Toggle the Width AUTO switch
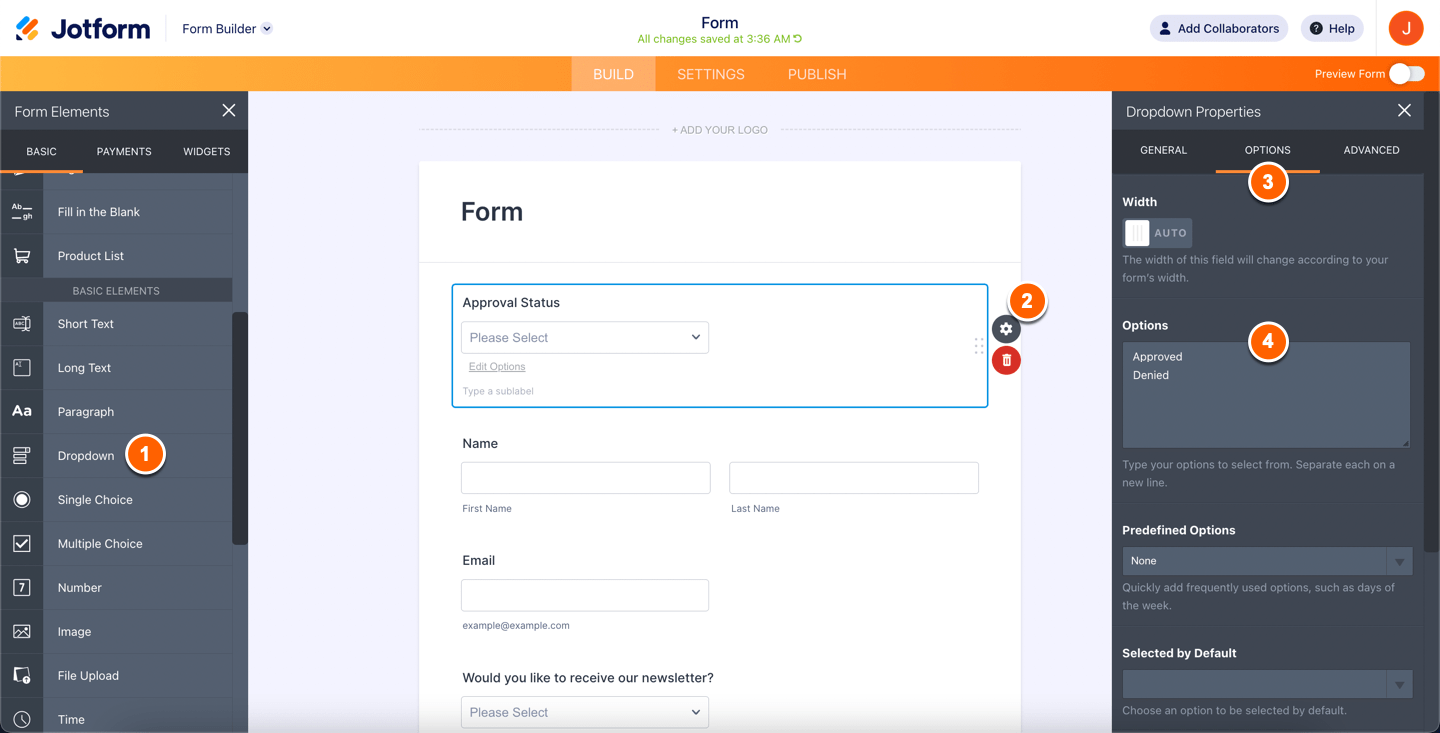Image resolution: width=1440 pixels, height=733 pixels. 1157,233
